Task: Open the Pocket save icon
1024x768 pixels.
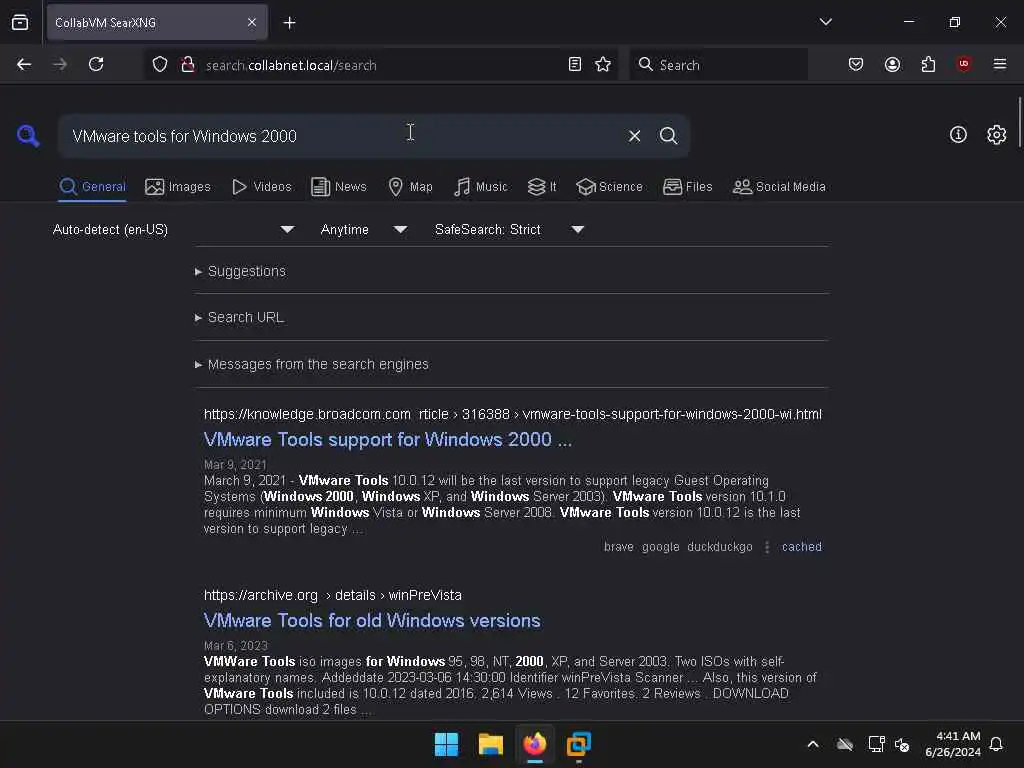Action: click(856, 65)
